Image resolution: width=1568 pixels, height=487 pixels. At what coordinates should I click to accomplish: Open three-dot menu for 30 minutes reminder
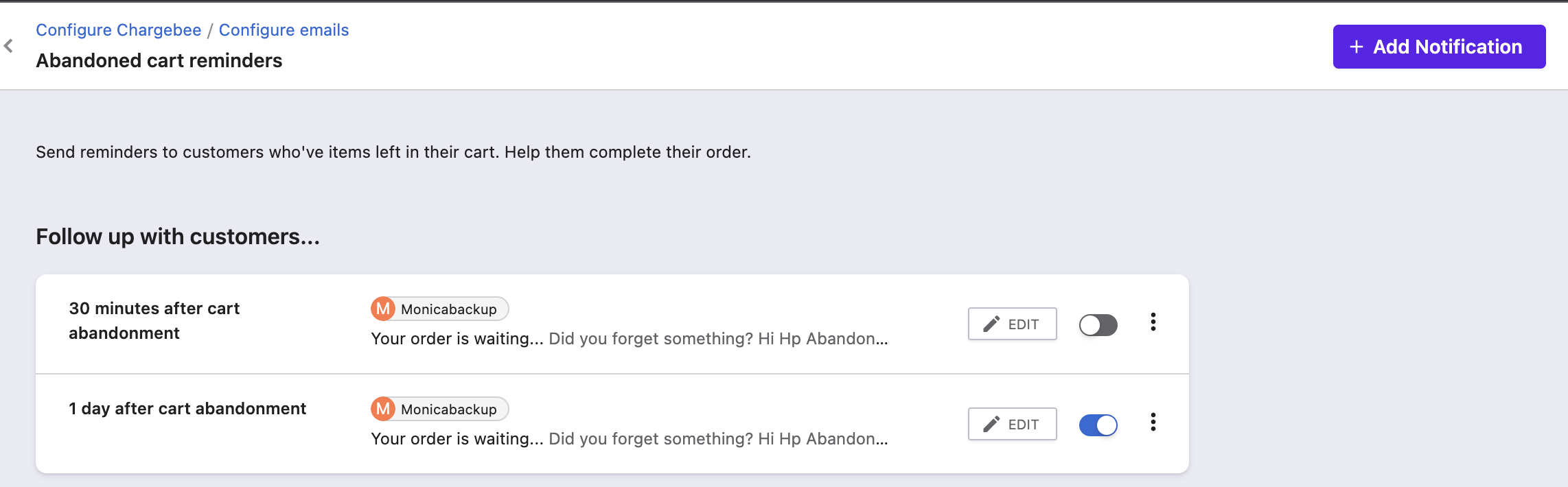point(1153,322)
